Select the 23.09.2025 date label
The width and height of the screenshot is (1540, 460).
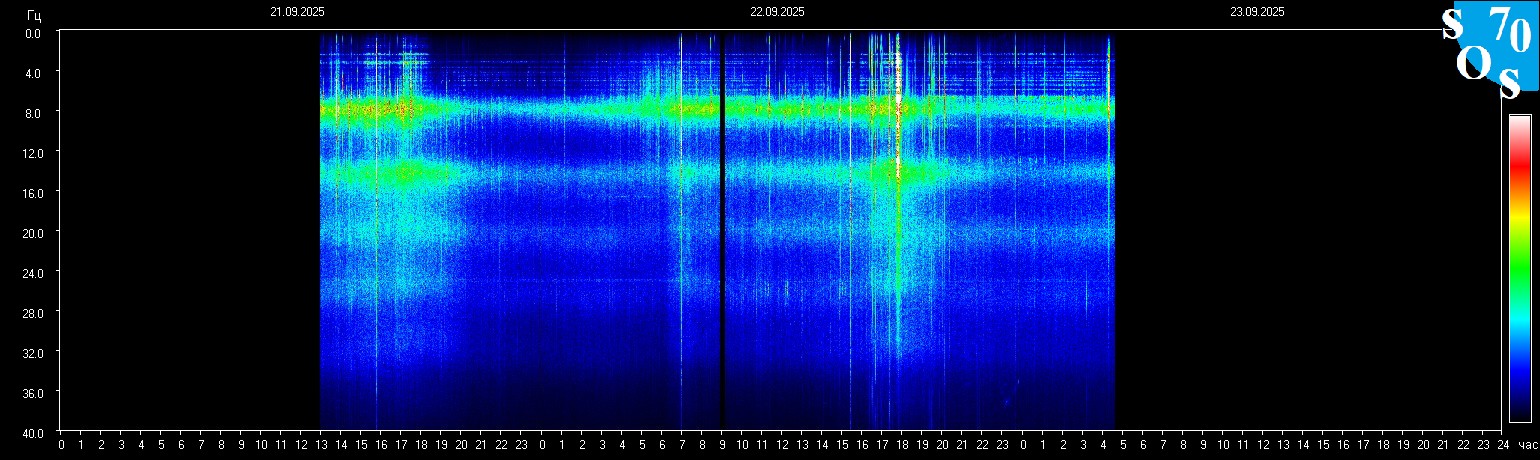pyautogui.click(x=1257, y=12)
